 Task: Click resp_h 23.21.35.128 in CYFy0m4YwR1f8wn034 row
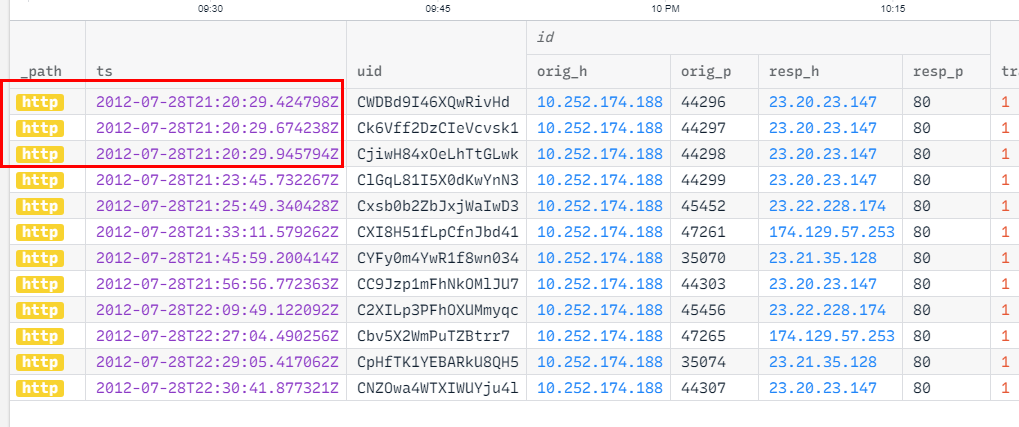[823, 258]
